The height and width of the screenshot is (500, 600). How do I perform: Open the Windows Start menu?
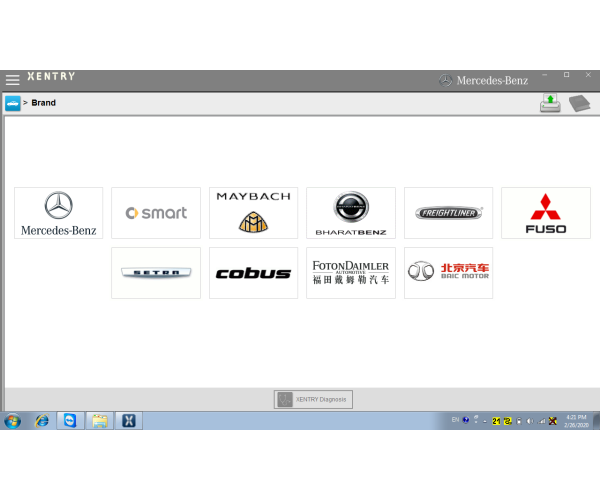(x=13, y=421)
